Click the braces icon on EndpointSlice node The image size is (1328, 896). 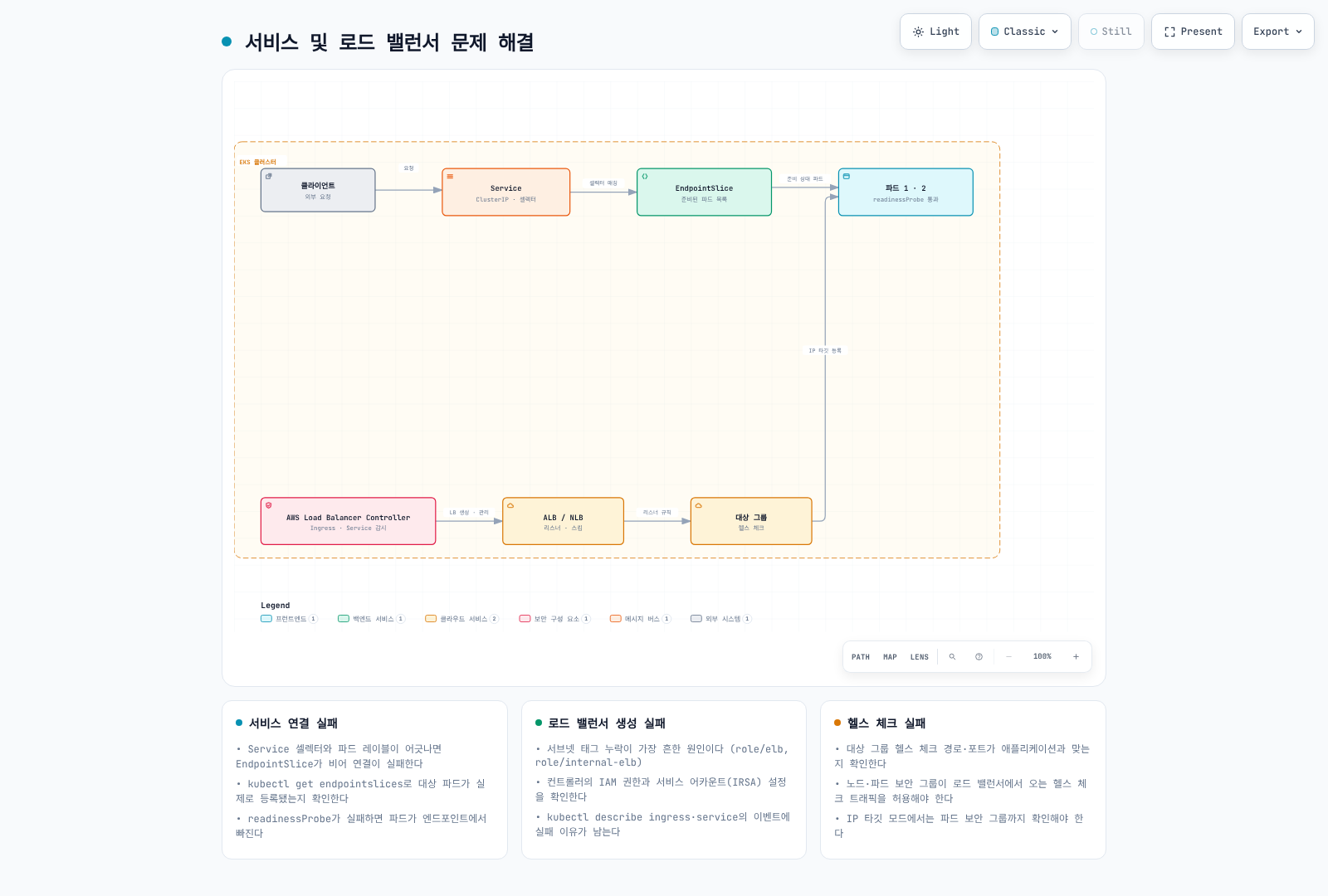tap(645, 177)
